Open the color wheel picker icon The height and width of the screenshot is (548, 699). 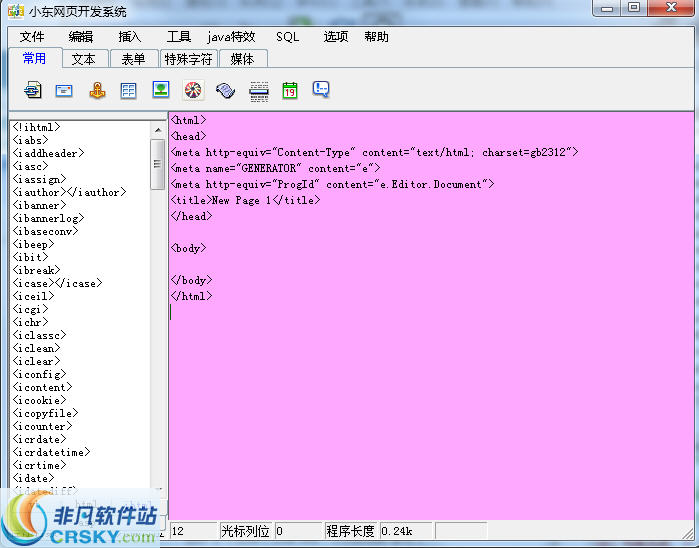click(x=193, y=91)
